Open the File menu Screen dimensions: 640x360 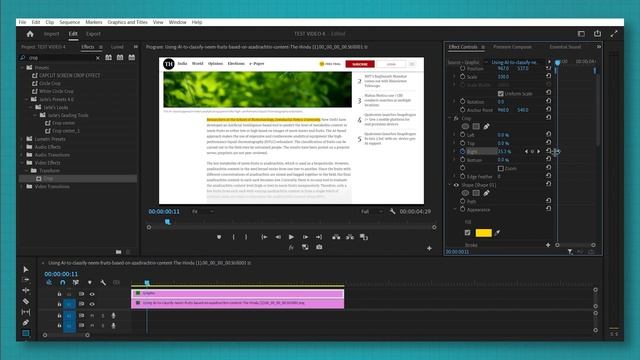click(22, 22)
